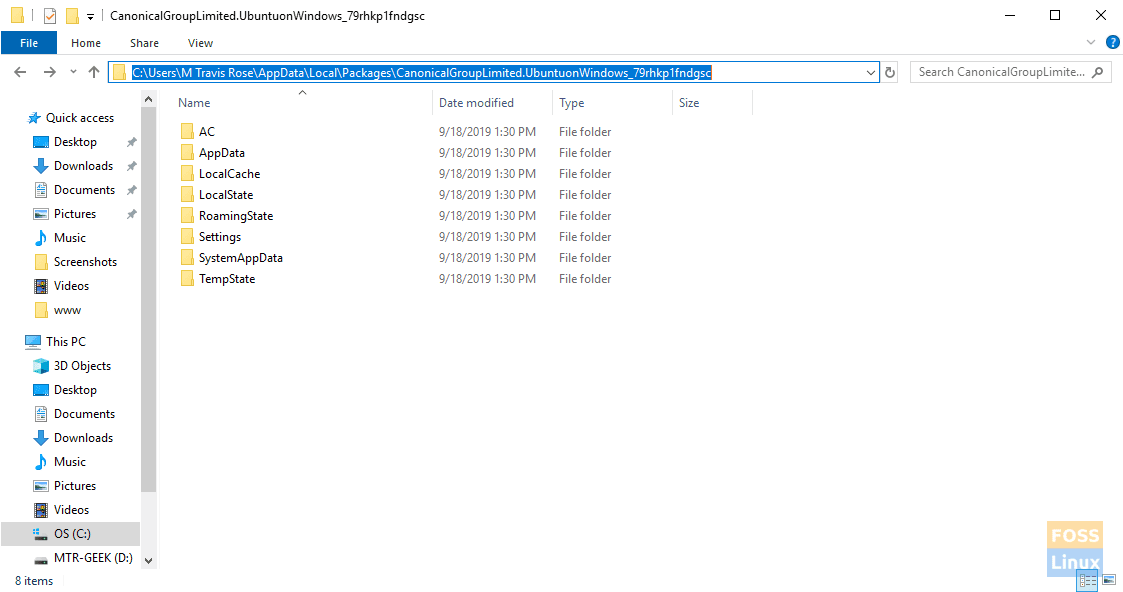This screenshot has width=1123, height=592.
Task: Select the LocalCache folder icon
Action: [x=187, y=173]
